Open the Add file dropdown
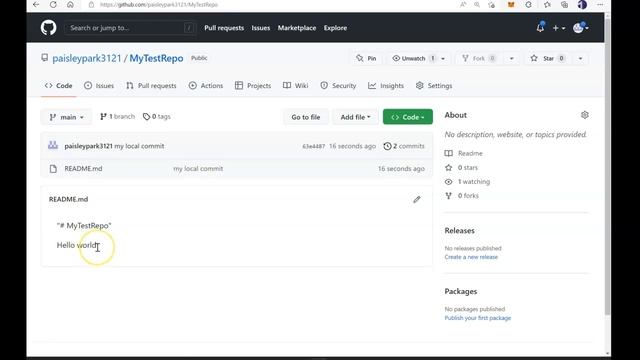This screenshot has width=640, height=360. [x=355, y=117]
